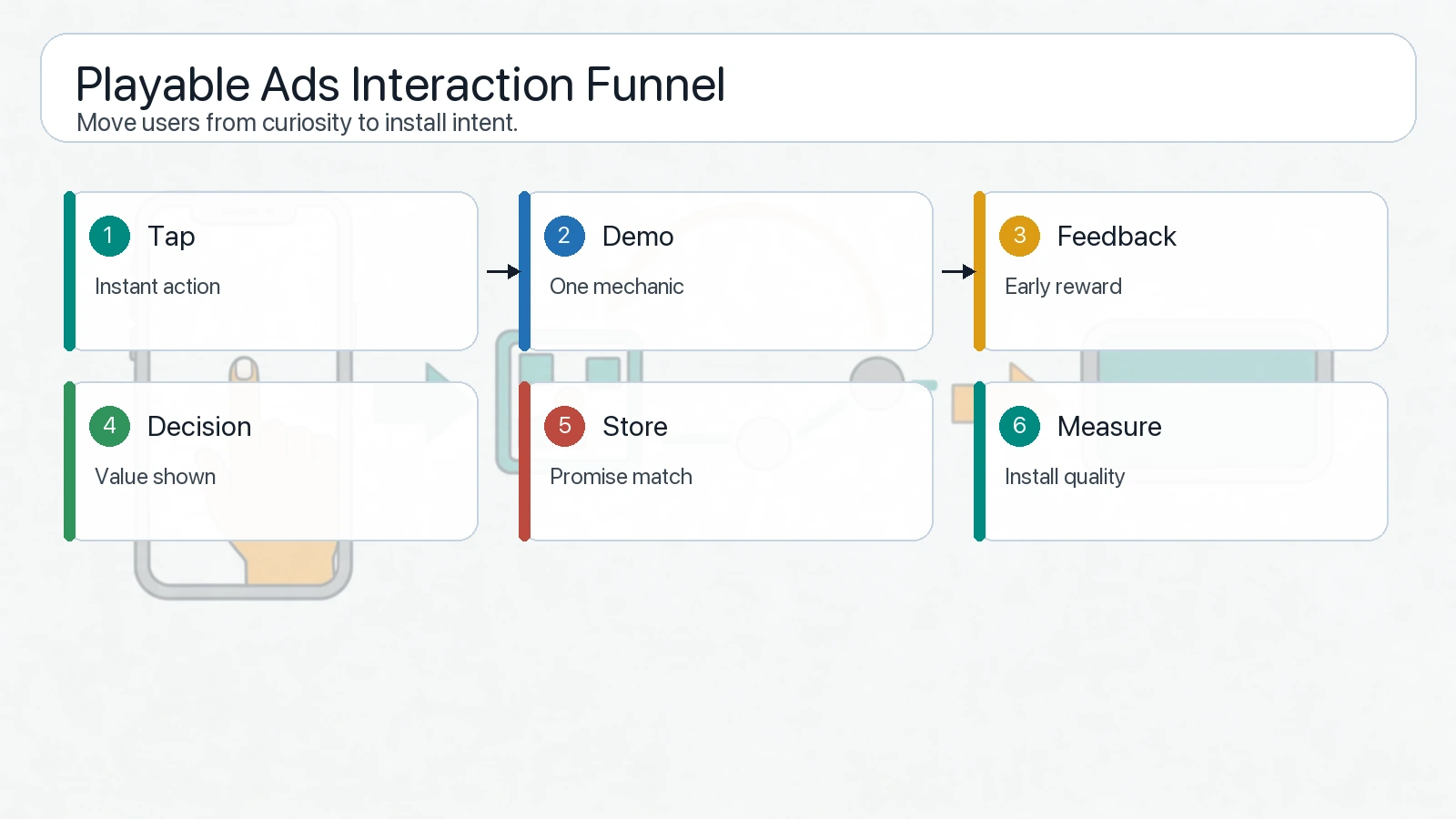The image size is (1456, 819).
Task: Click the Measure card title
Action: coord(1109,427)
